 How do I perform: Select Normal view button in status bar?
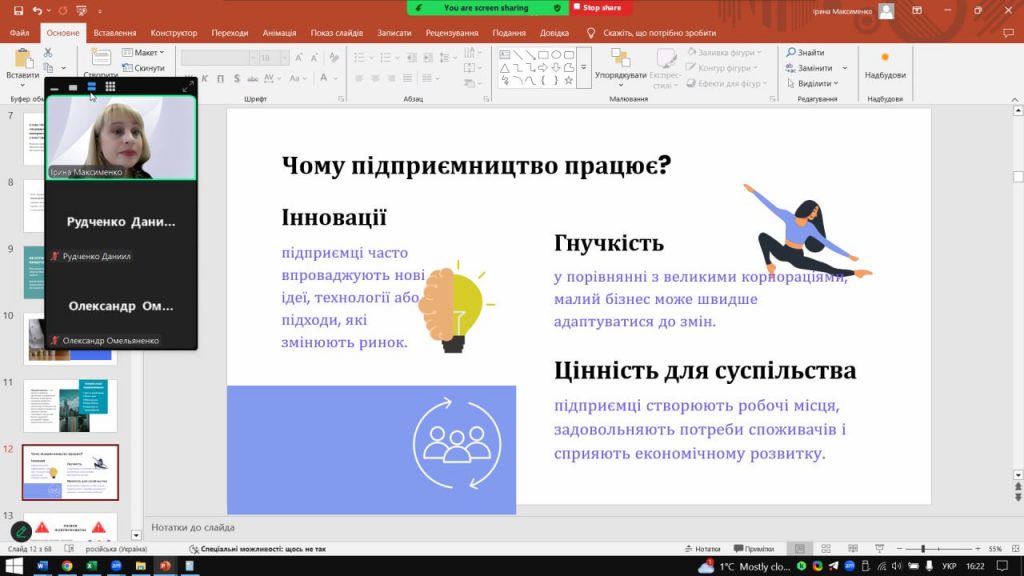pyautogui.click(x=799, y=549)
